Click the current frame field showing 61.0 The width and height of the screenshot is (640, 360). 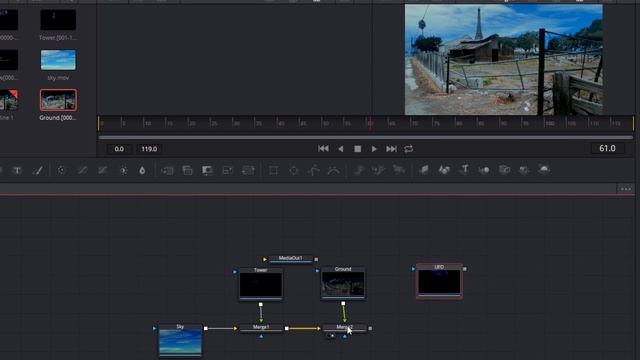point(607,149)
